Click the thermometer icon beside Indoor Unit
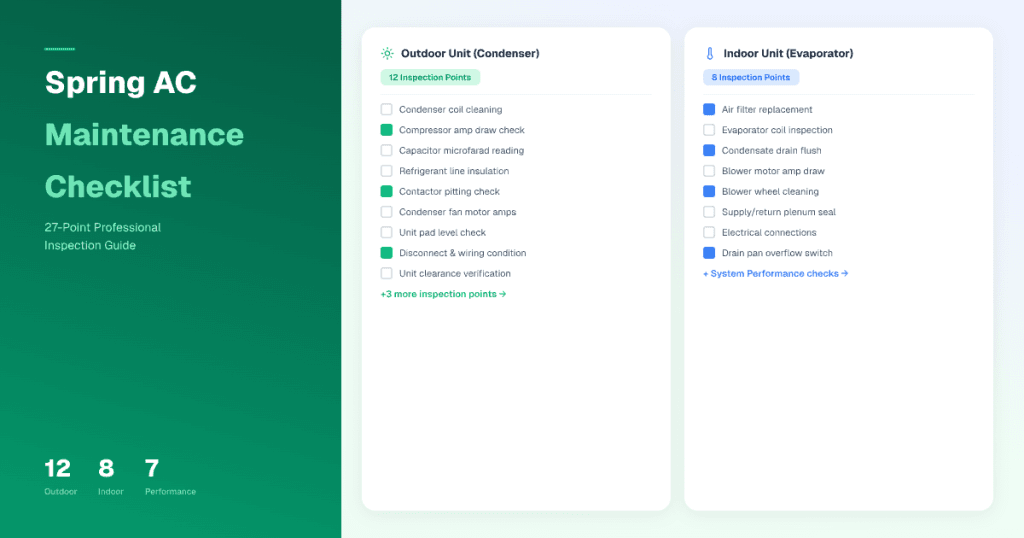The image size is (1024, 538). tap(709, 54)
